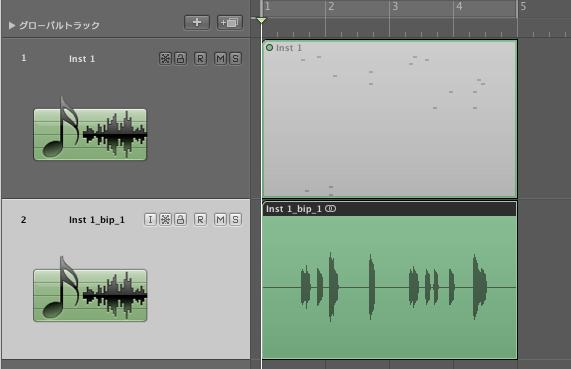Click the add new track plus button
This screenshot has width=571, height=369.
197,22
